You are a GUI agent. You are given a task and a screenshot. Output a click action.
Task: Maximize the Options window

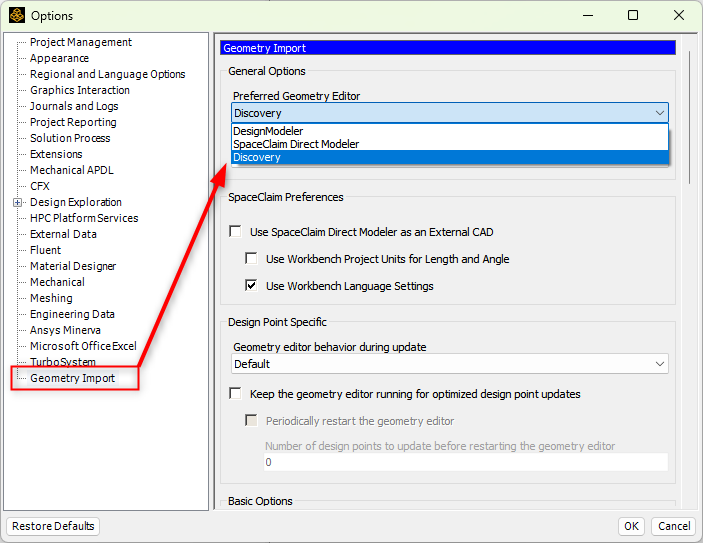tap(633, 16)
